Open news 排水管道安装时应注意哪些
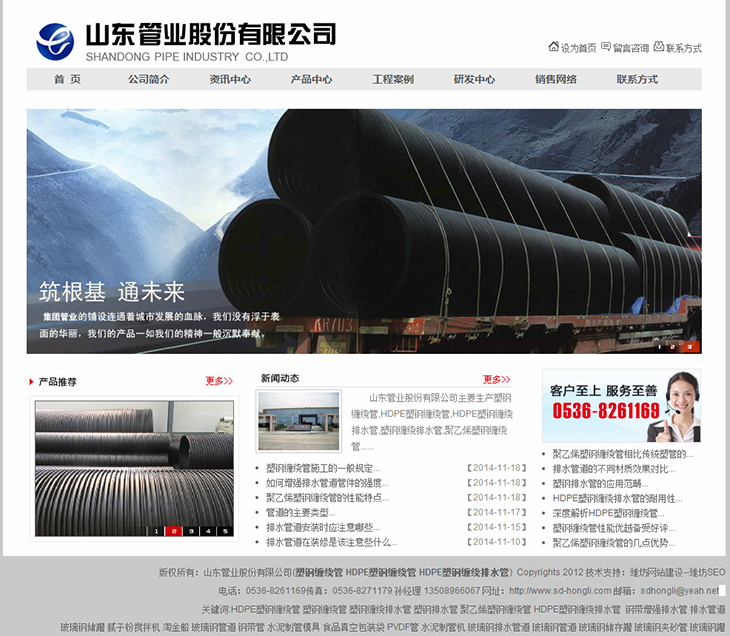 [323, 528]
